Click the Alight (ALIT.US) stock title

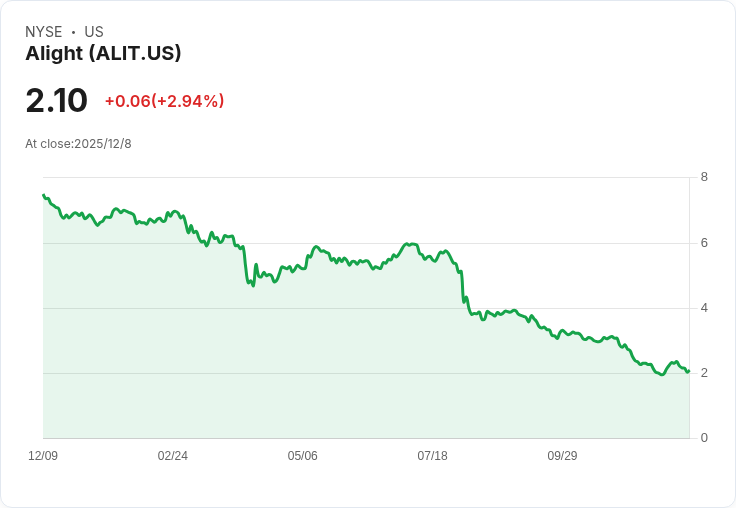pyautogui.click(x=103, y=54)
